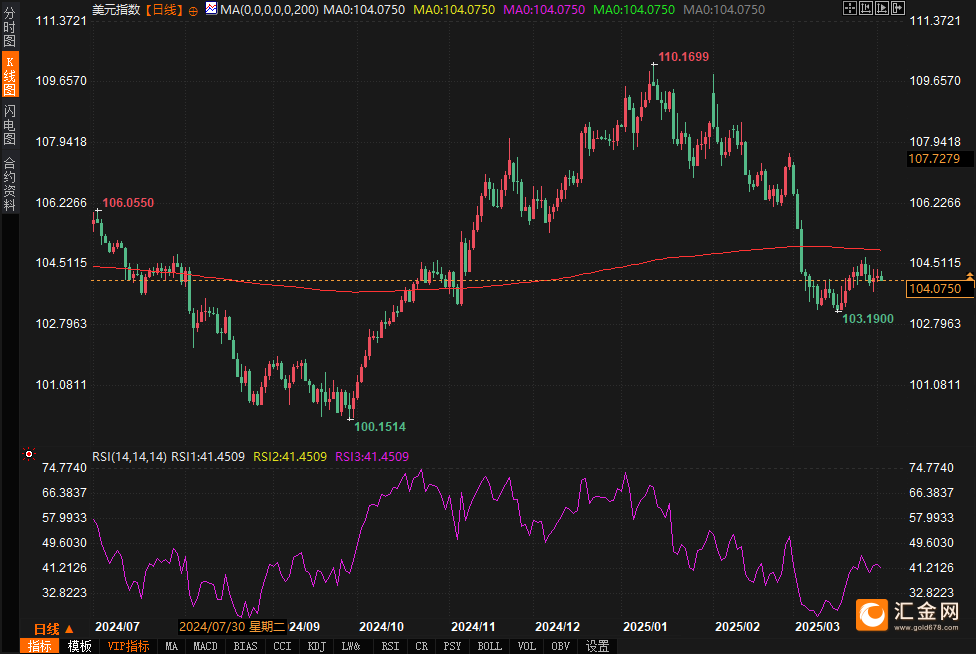
Task: Select the CCI indicator button
Action: tap(282, 646)
